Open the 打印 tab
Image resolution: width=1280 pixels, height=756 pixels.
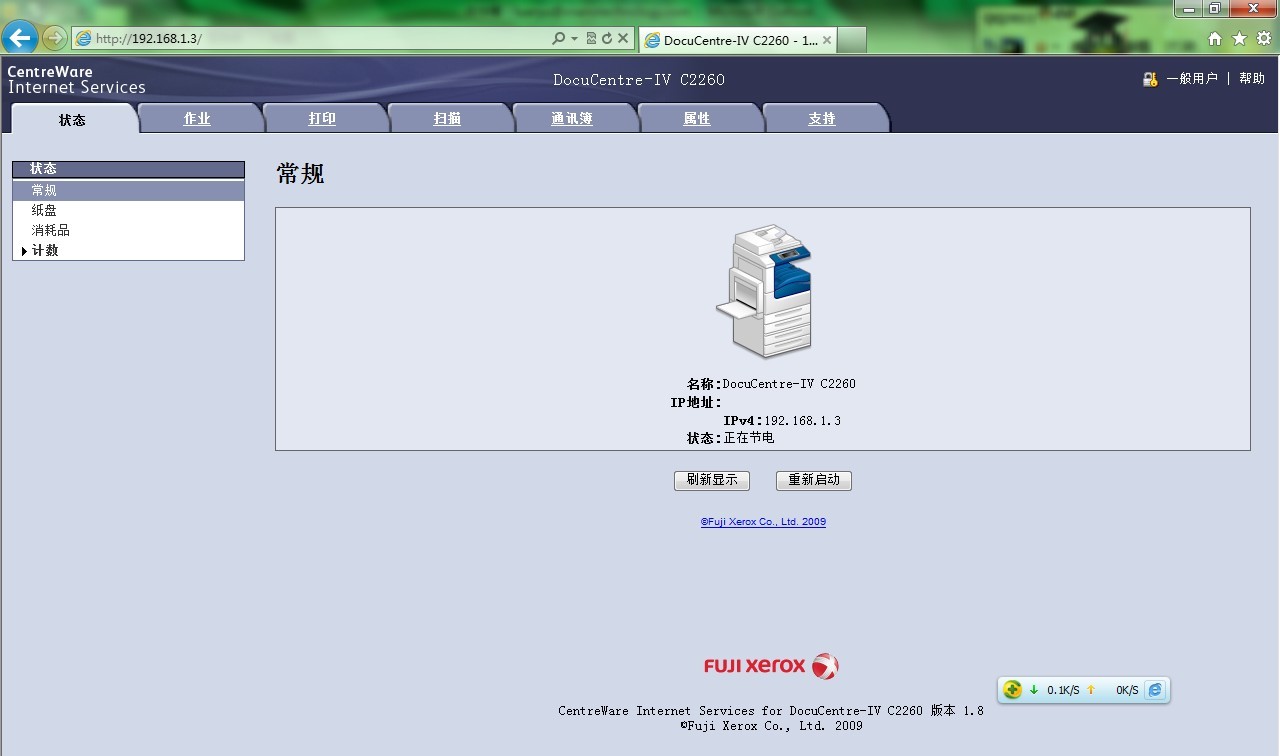tap(322, 118)
